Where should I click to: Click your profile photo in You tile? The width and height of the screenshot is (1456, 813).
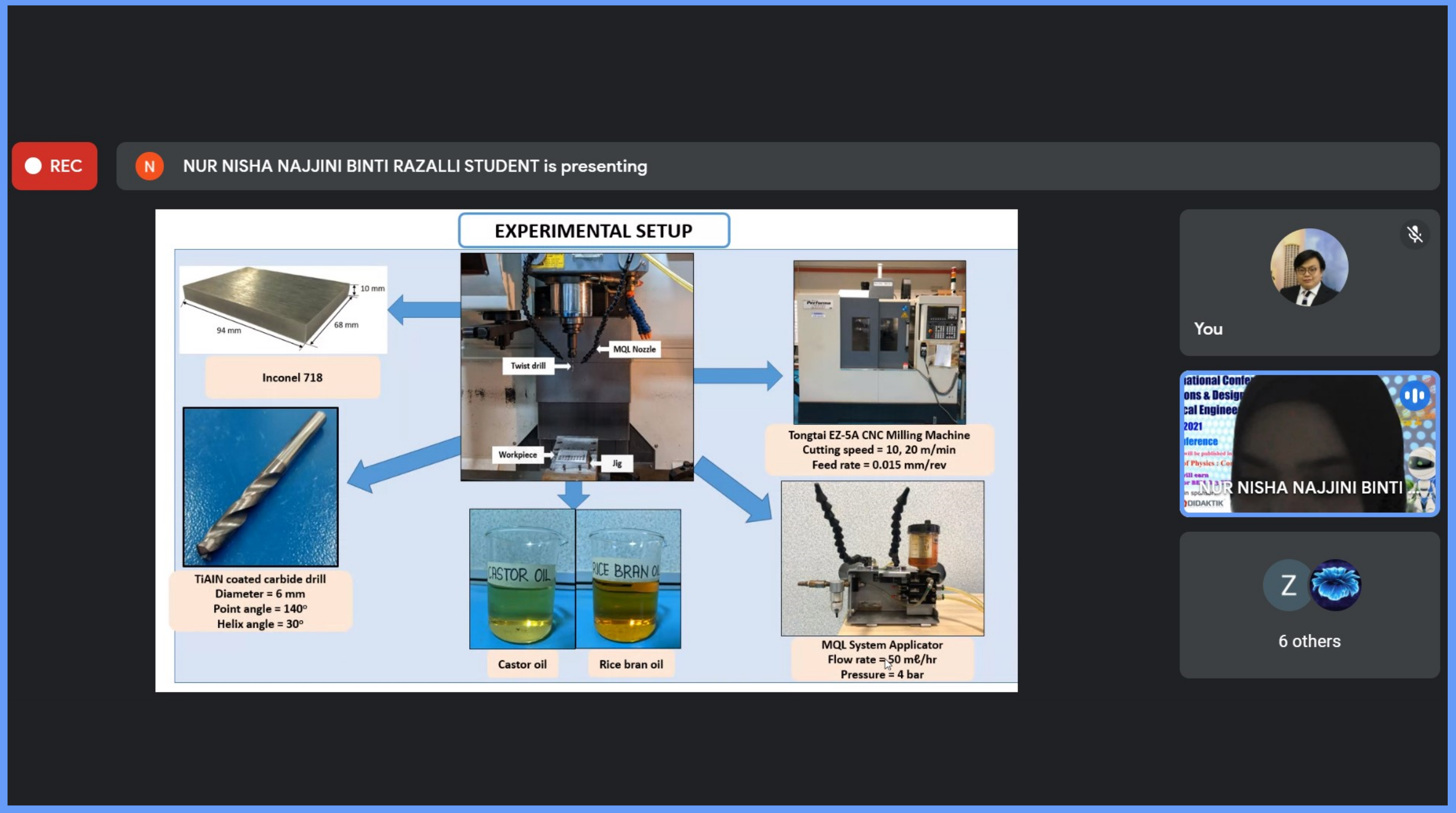click(1309, 267)
